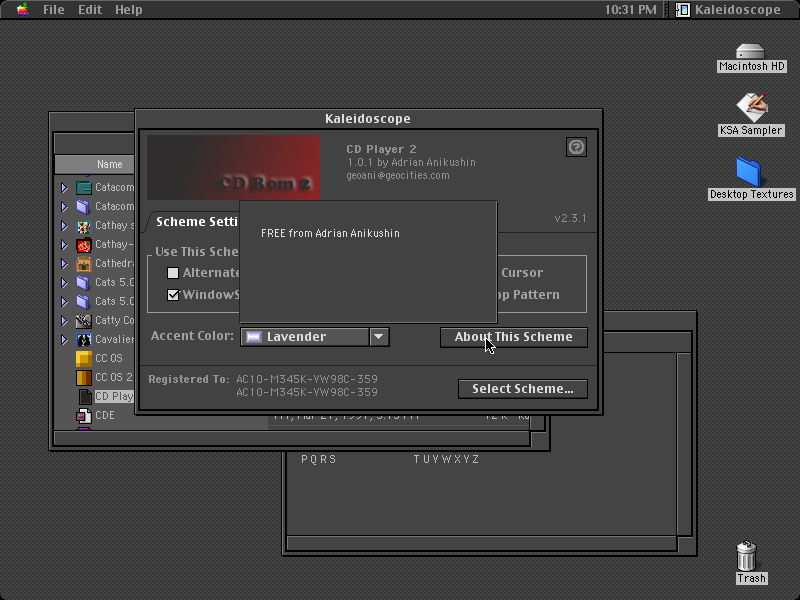800x600 pixels.
Task: Expand the Cathedr row
Action: (64, 264)
